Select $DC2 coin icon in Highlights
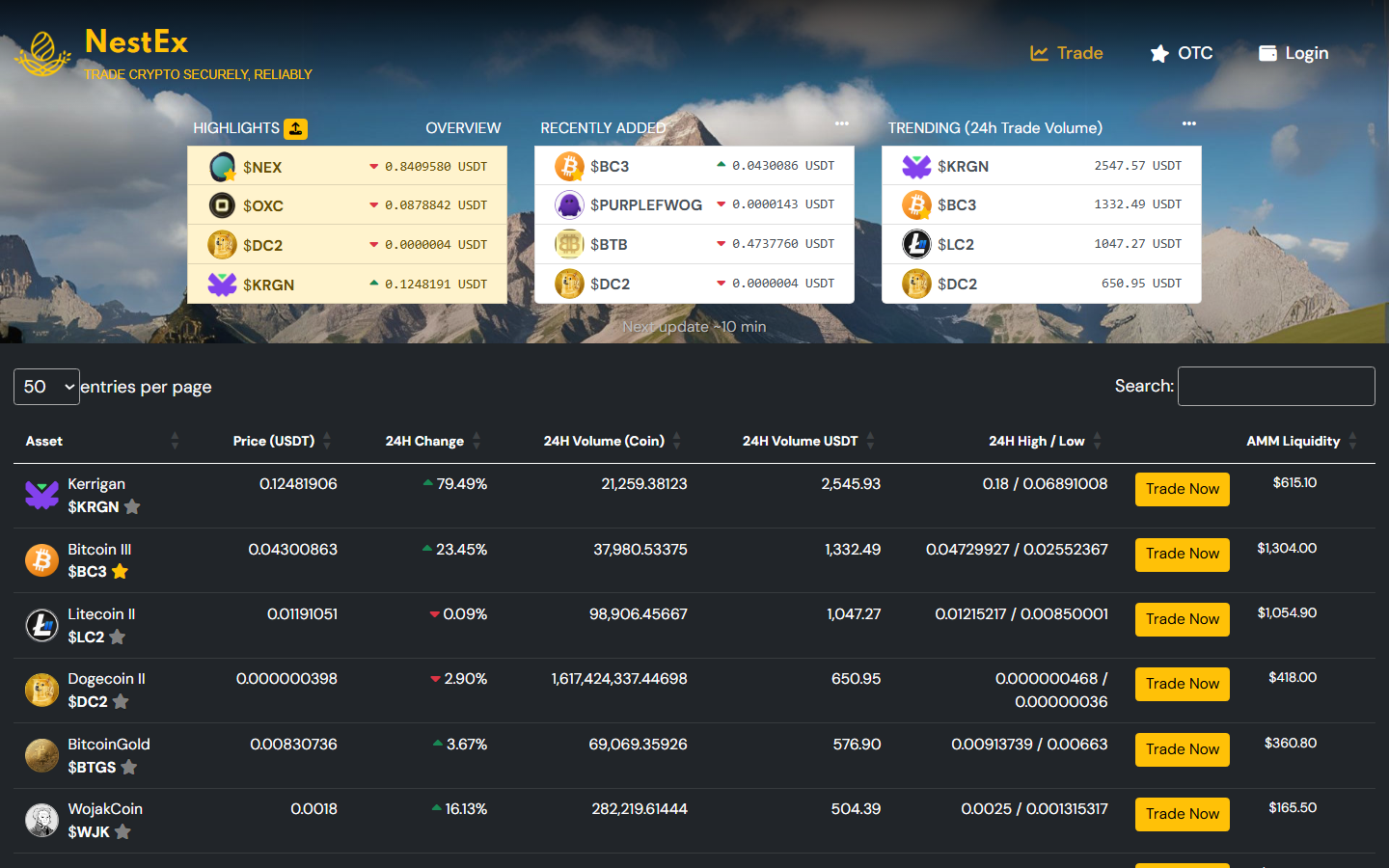The image size is (1389, 868). click(x=223, y=245)
